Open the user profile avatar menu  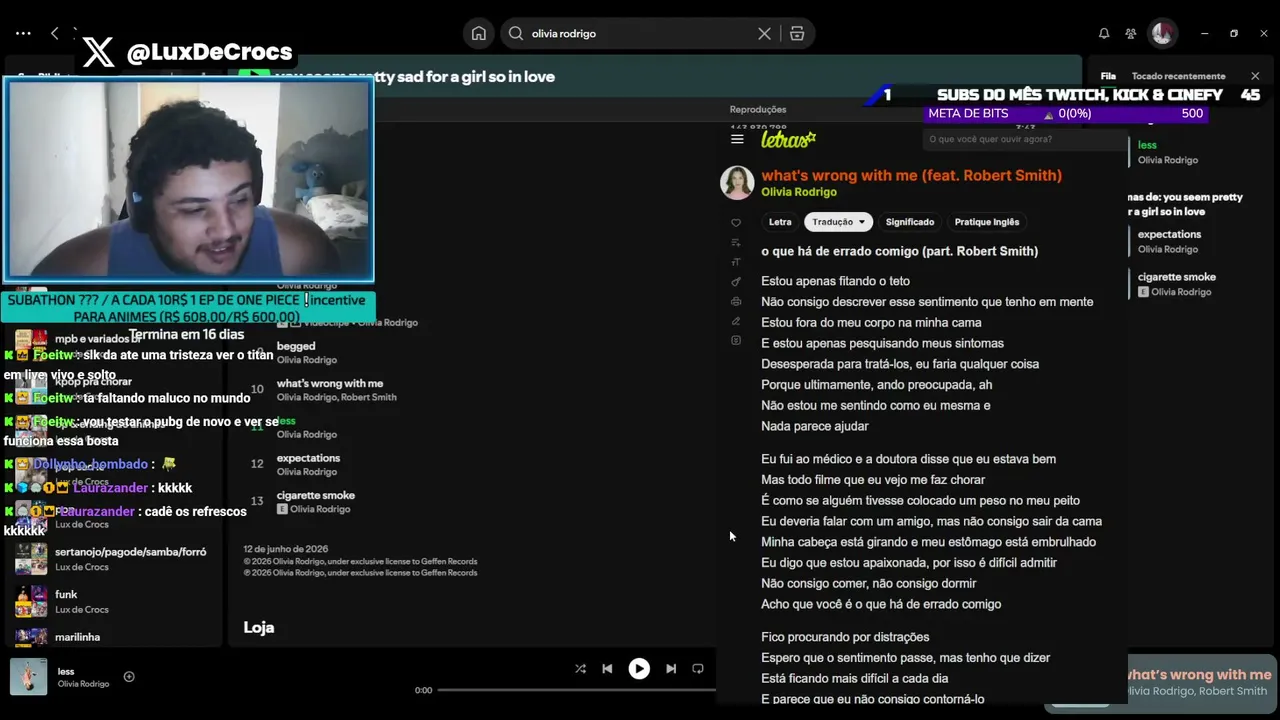tap(1162, 33)
